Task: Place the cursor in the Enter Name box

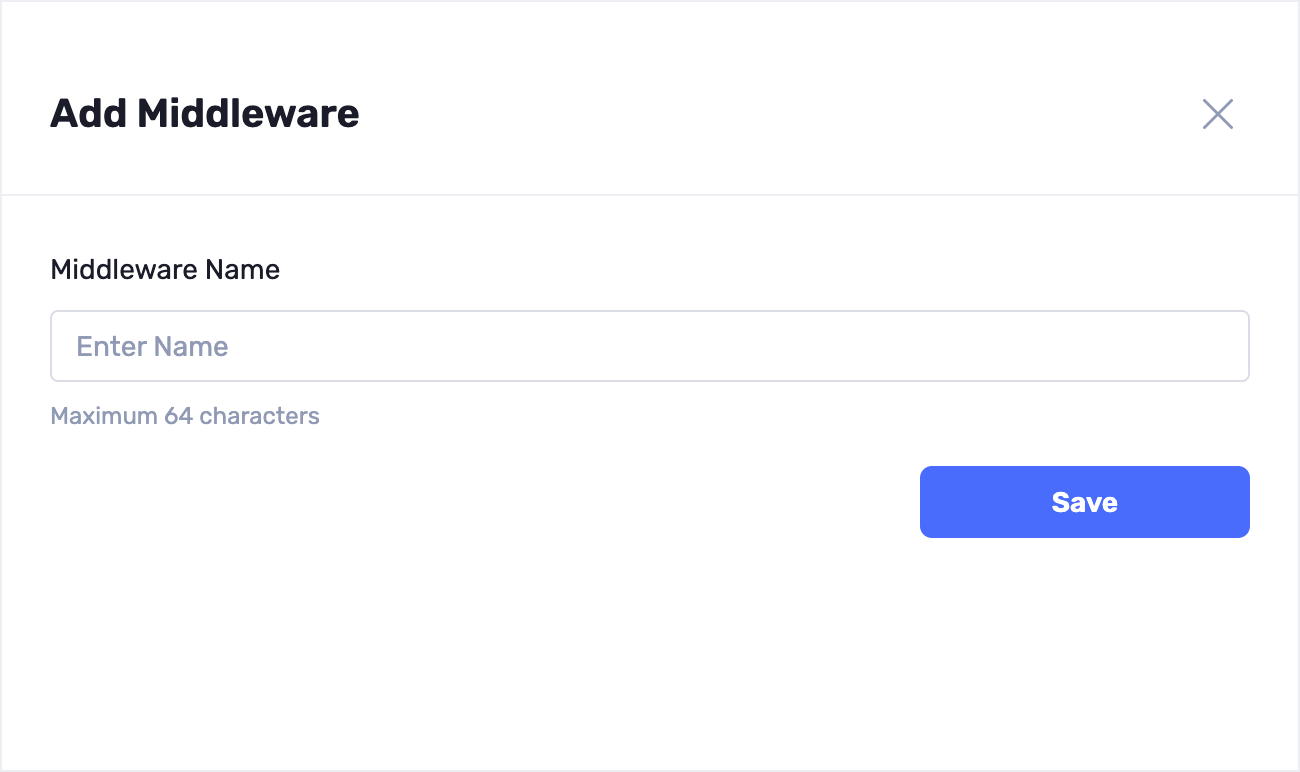Action: pyautogui.click(x=650, y=346)
